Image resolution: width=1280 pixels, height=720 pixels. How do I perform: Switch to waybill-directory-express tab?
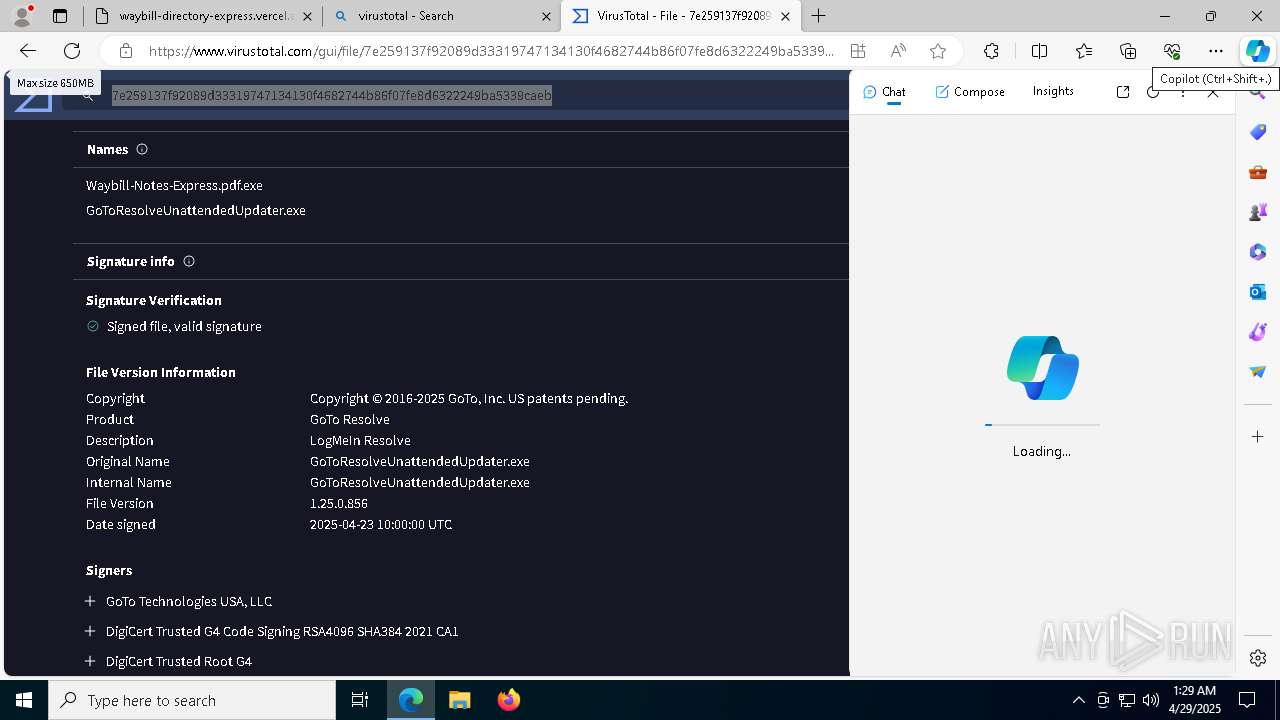203,16
